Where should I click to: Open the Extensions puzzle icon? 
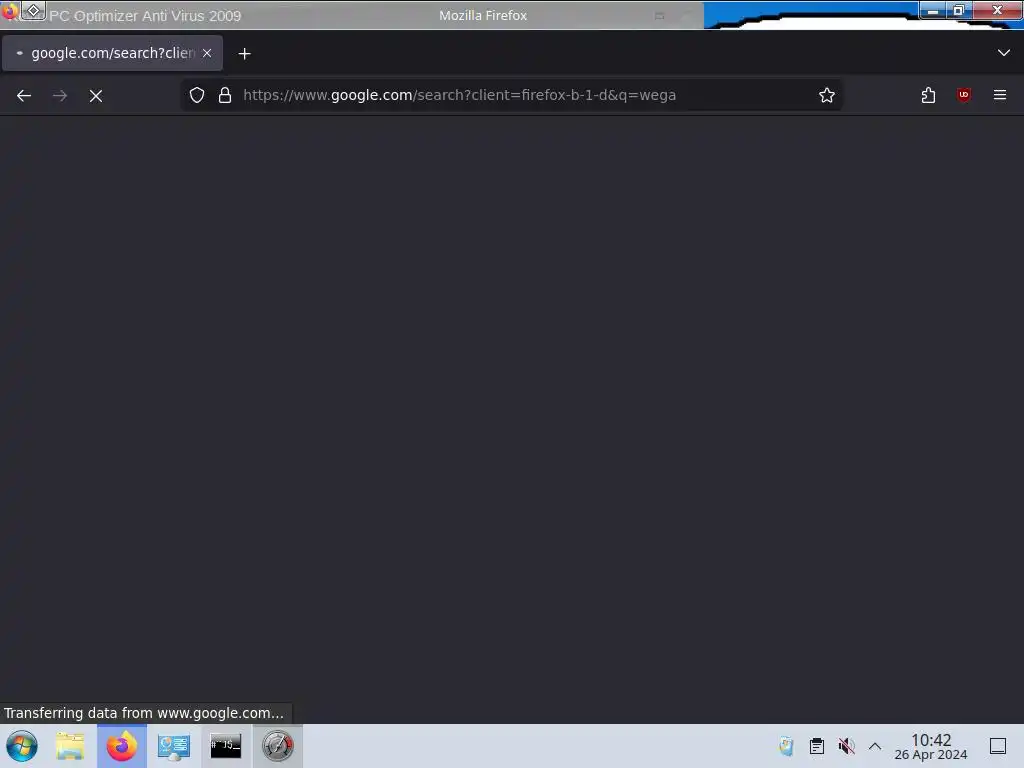pos(928,95)
